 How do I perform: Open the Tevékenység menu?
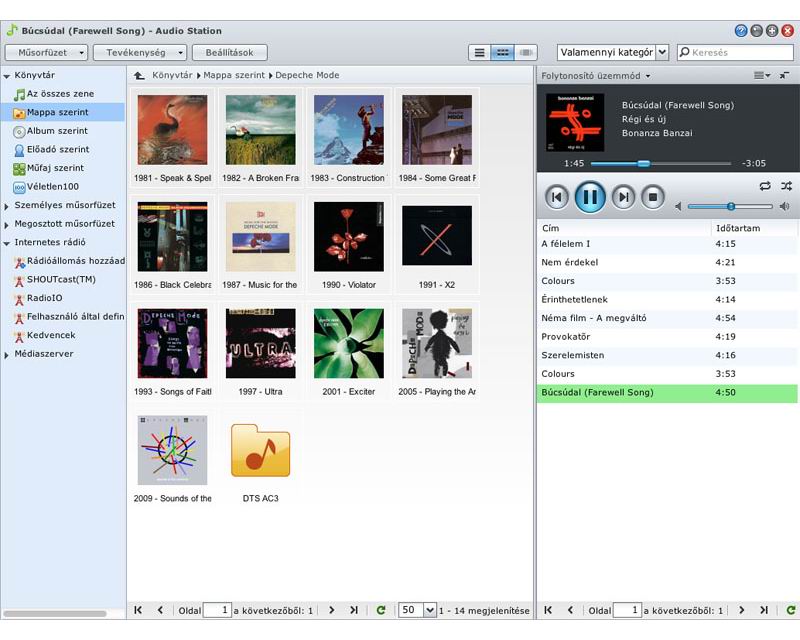click(x=139, y=52)
